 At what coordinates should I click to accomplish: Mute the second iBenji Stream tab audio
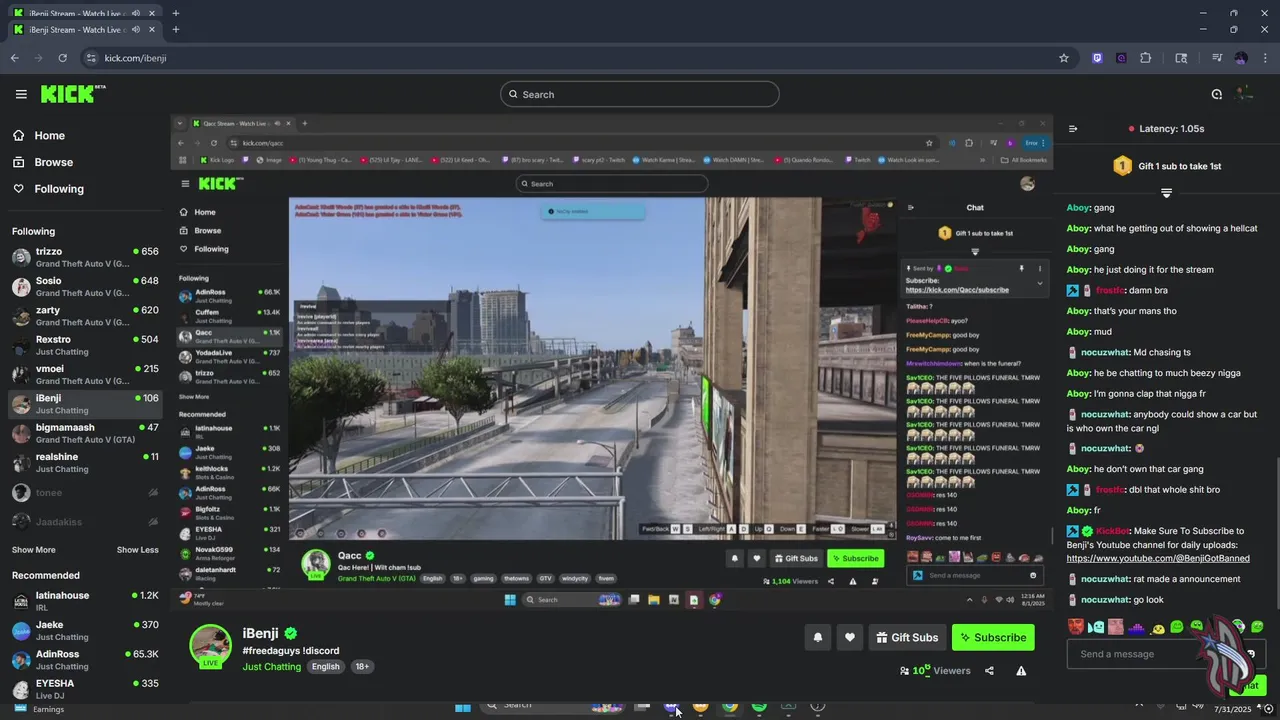point(135,29)
